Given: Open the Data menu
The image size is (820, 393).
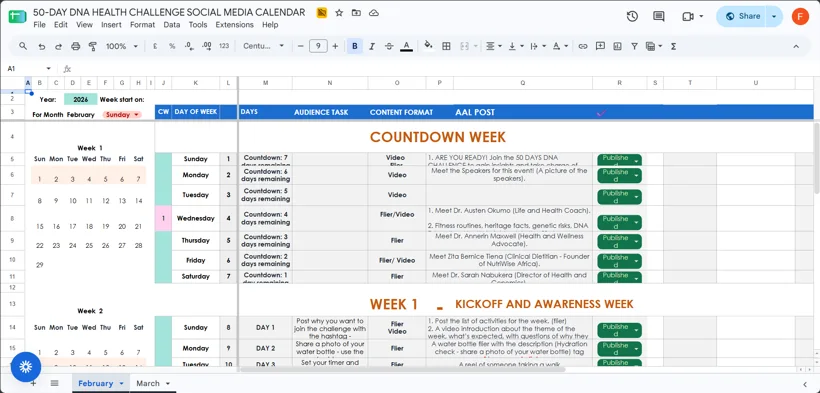Looking at the screenshot, I should (172, 25).
